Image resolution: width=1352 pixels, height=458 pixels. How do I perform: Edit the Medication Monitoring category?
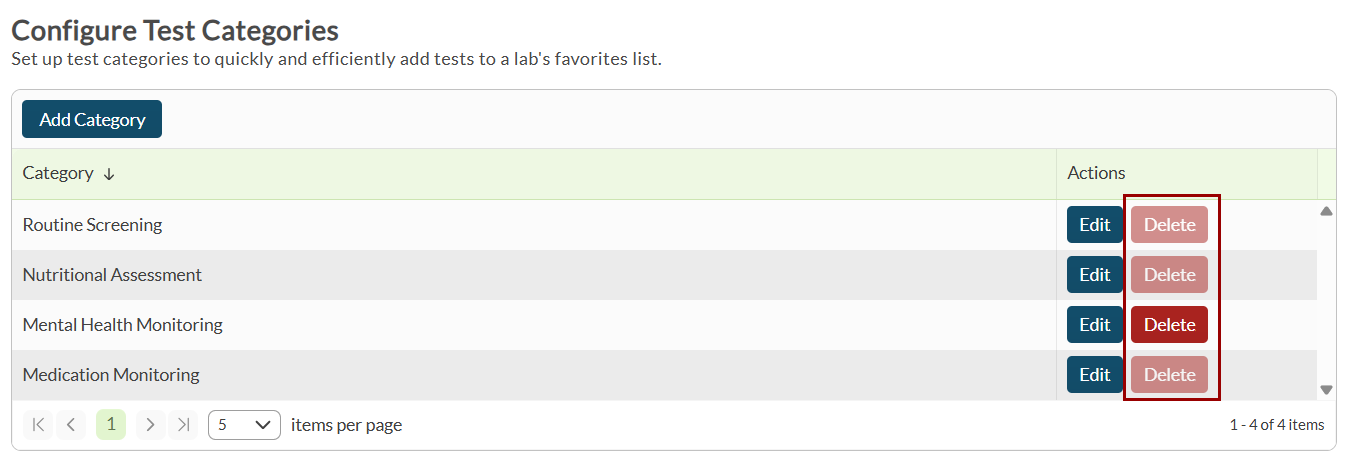pyautogui.click(x=1094, y=375)
